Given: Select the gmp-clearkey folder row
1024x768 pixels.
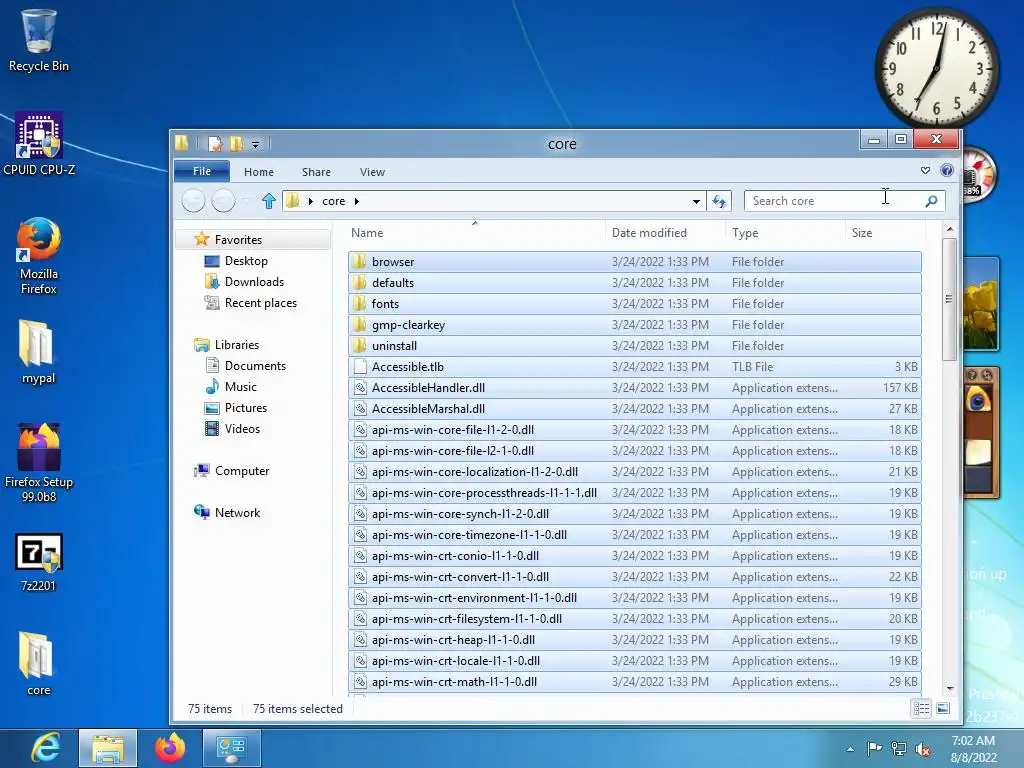Looking at the screenshot, I should point(635,325).
